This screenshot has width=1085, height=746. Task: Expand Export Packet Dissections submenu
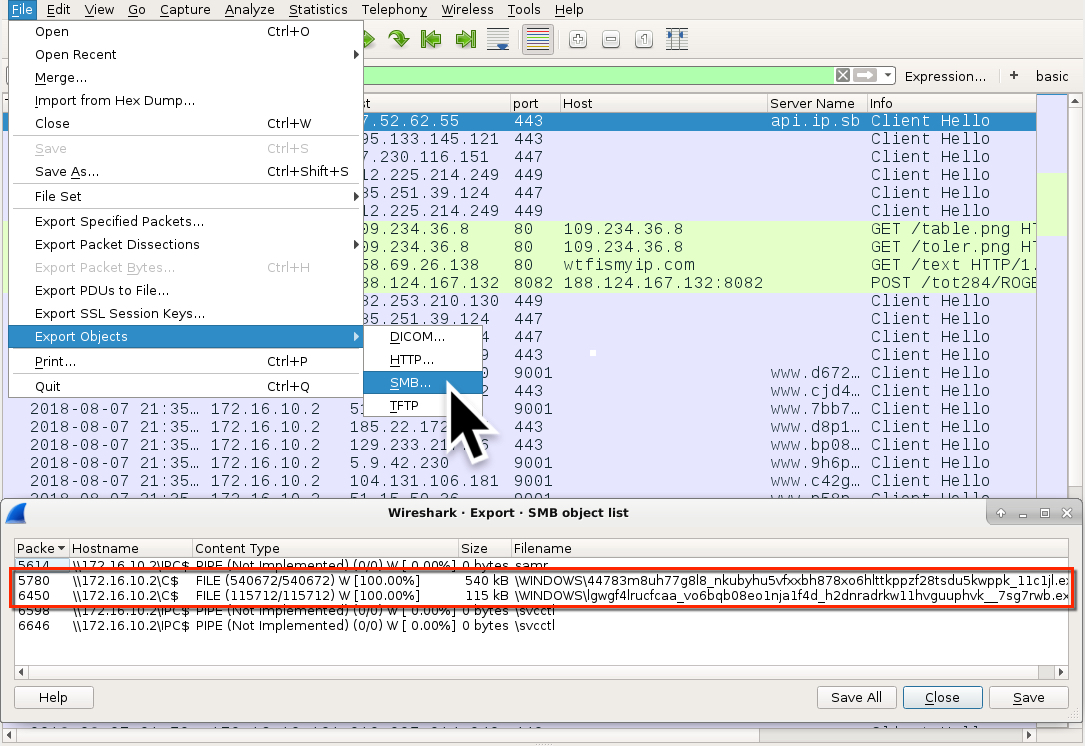click(185, 244)
